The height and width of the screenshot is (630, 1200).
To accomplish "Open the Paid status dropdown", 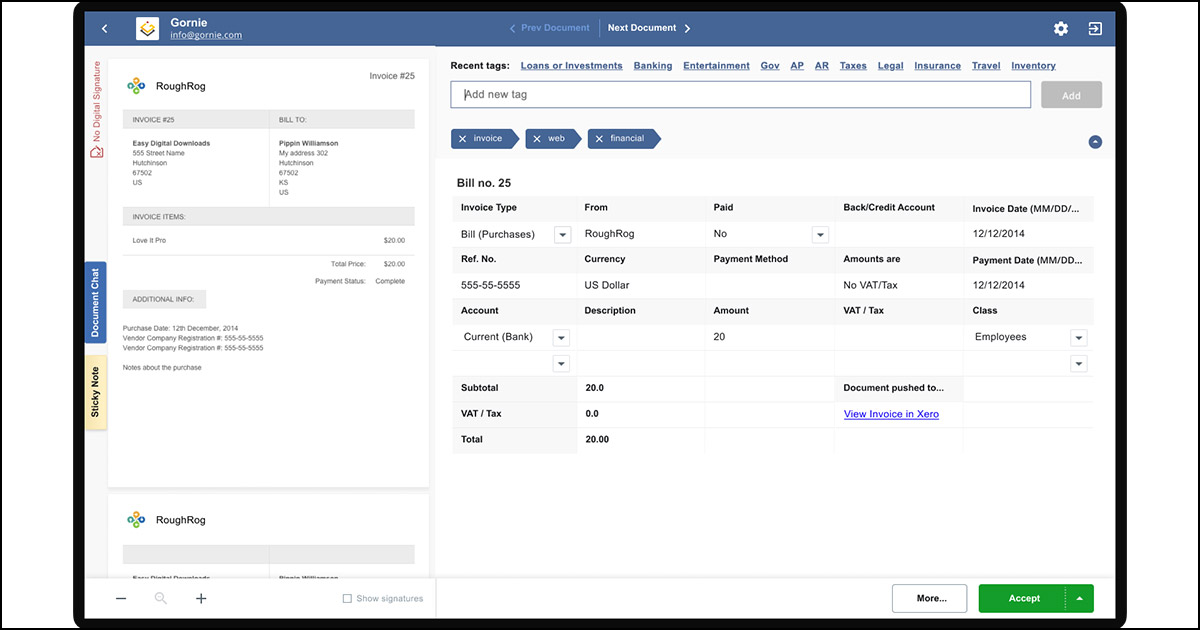I will coord(820,235).
